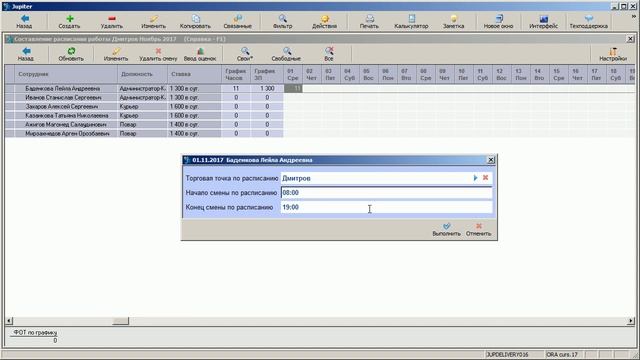This screenshot has width=640, height=360.
Task: Click the Сотрудник column header
Action: [x=66, y=74]
